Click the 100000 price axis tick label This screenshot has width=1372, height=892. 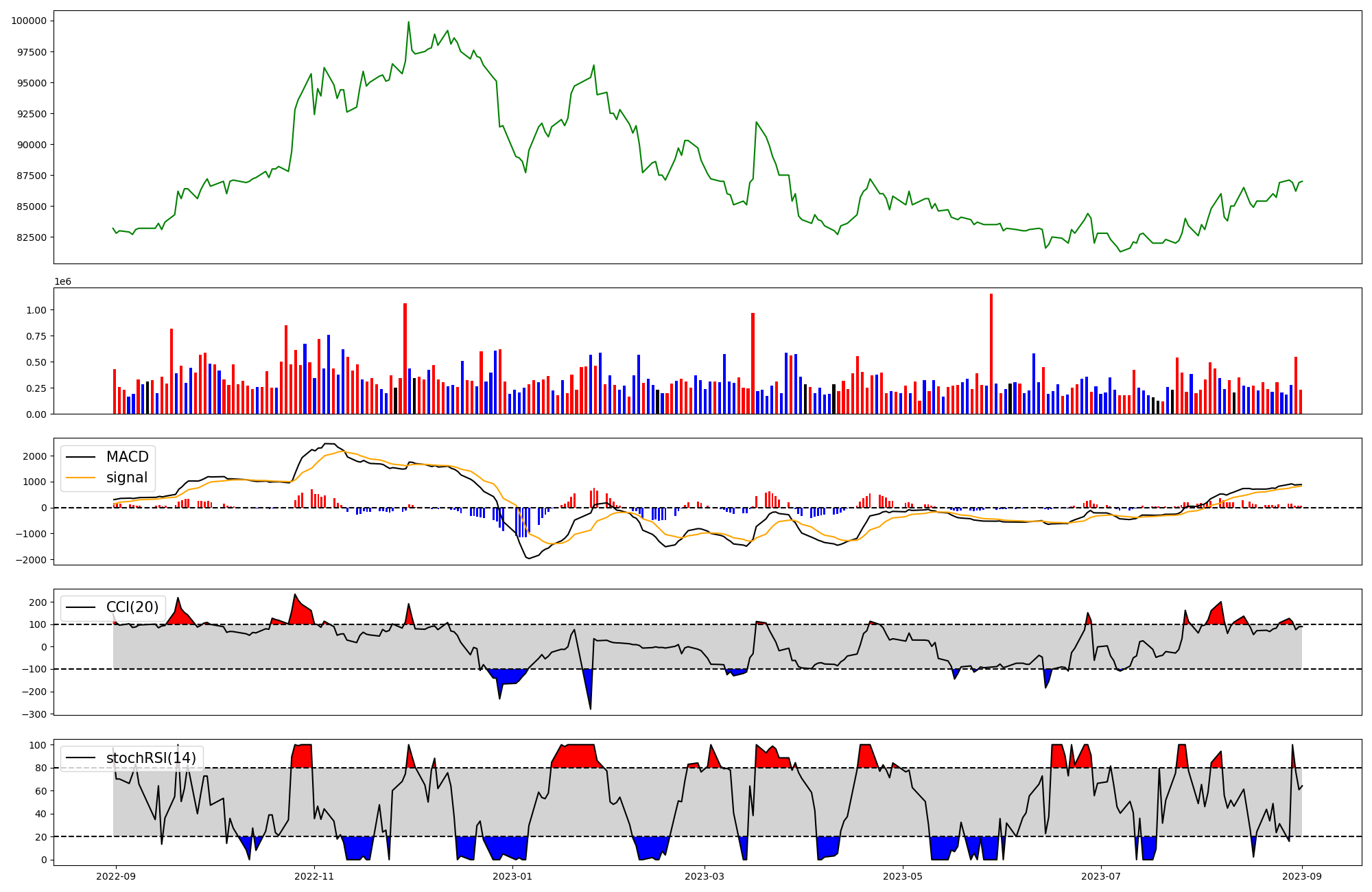tap(29, 21)
